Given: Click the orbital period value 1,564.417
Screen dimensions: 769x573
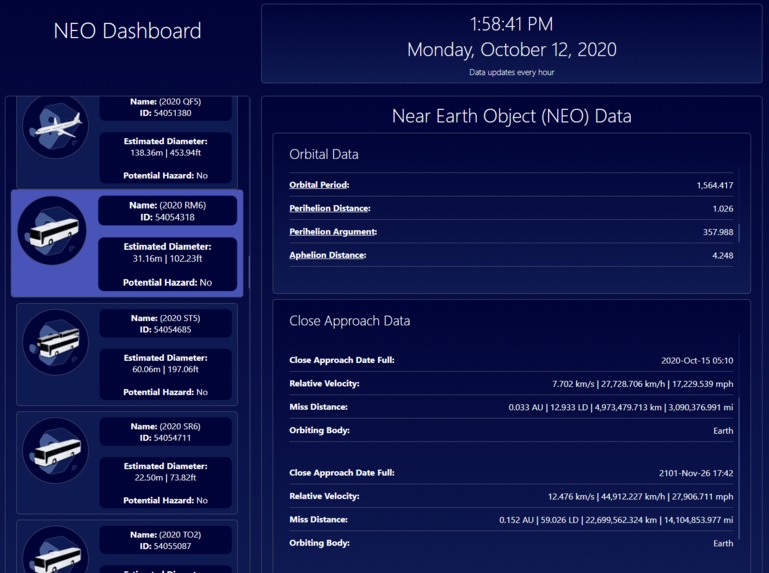Looking at the screenshot, I should (x=715, y=185).
